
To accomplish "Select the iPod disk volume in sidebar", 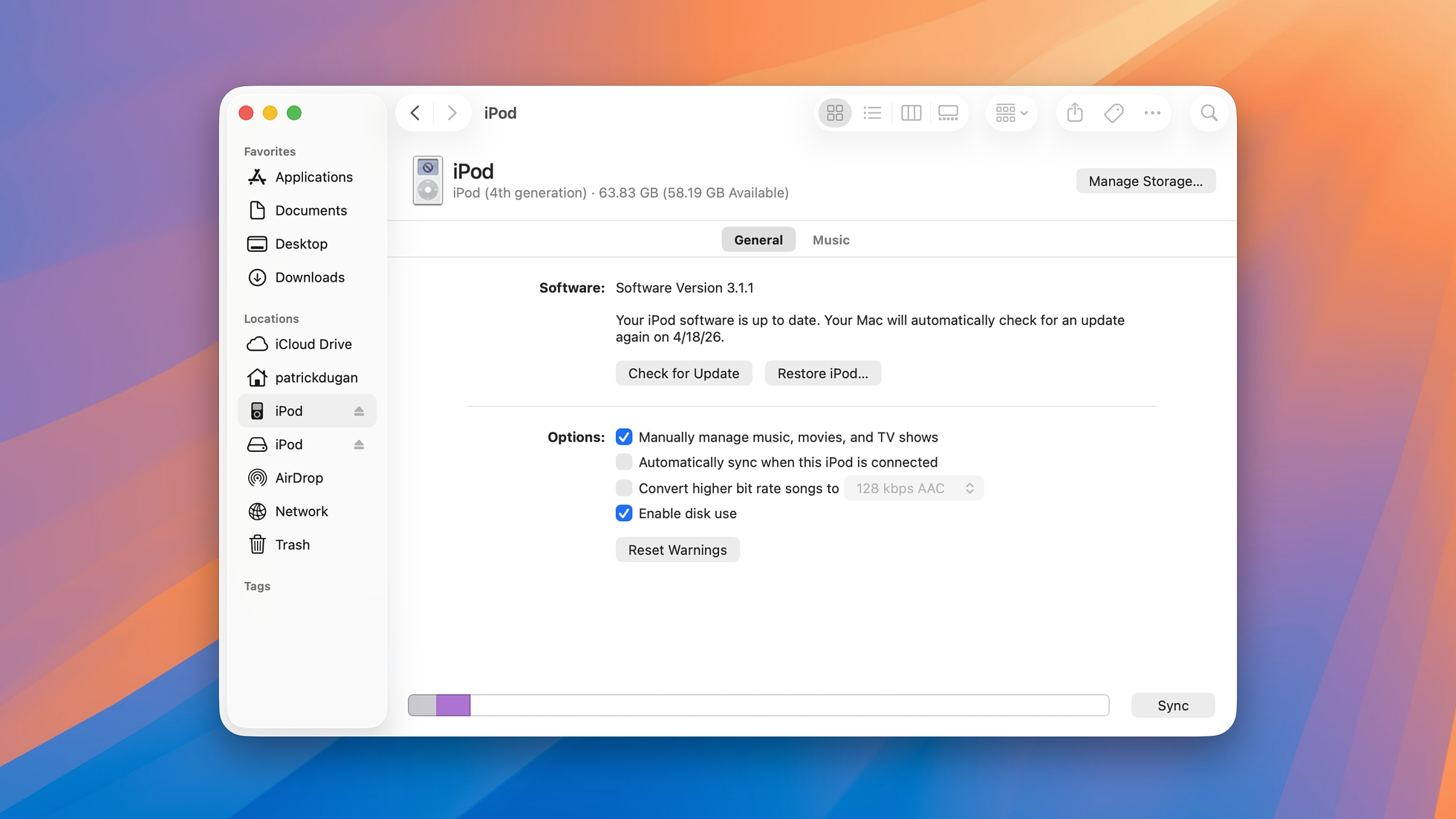I will [x=307, y=444].
